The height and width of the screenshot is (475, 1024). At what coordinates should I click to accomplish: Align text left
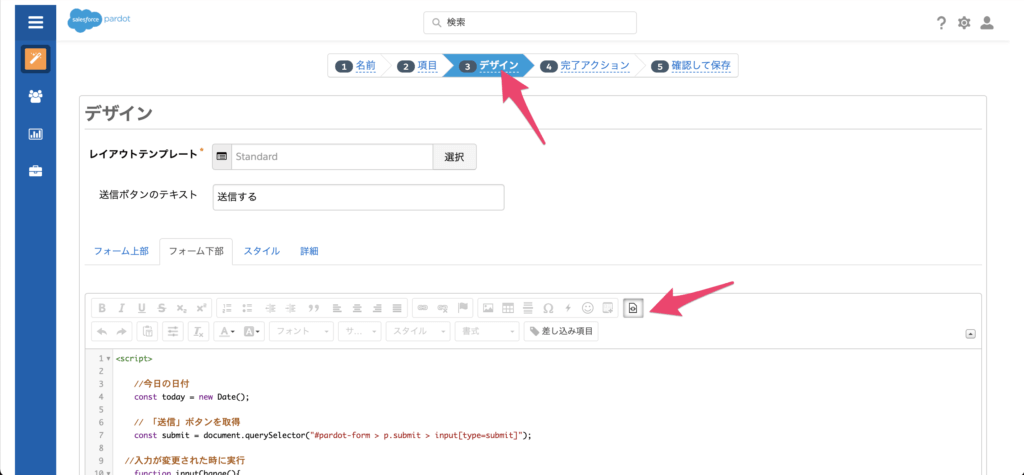pos(336,308)
